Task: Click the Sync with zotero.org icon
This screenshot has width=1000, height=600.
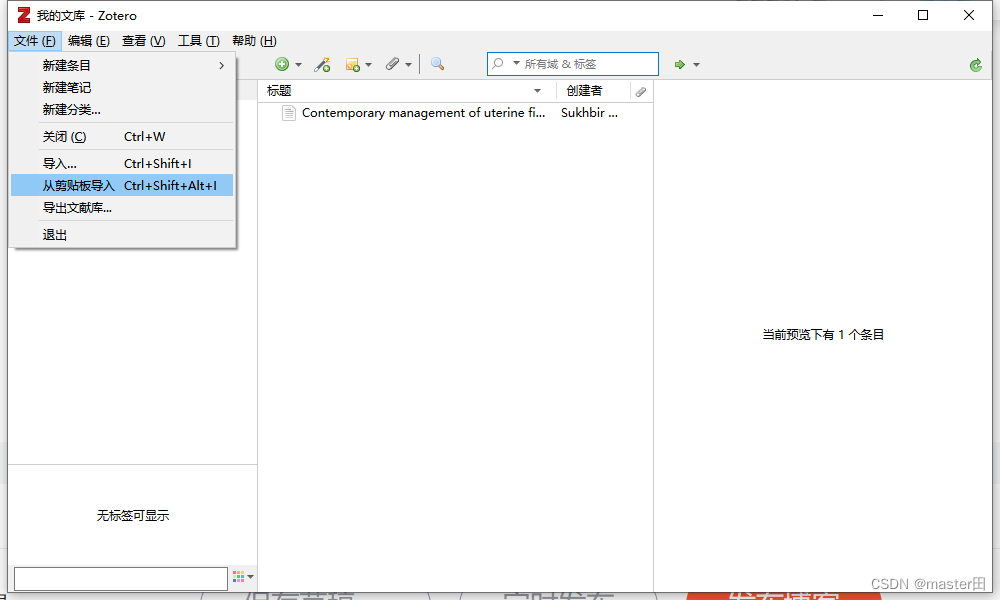Action: pos(976,65)
